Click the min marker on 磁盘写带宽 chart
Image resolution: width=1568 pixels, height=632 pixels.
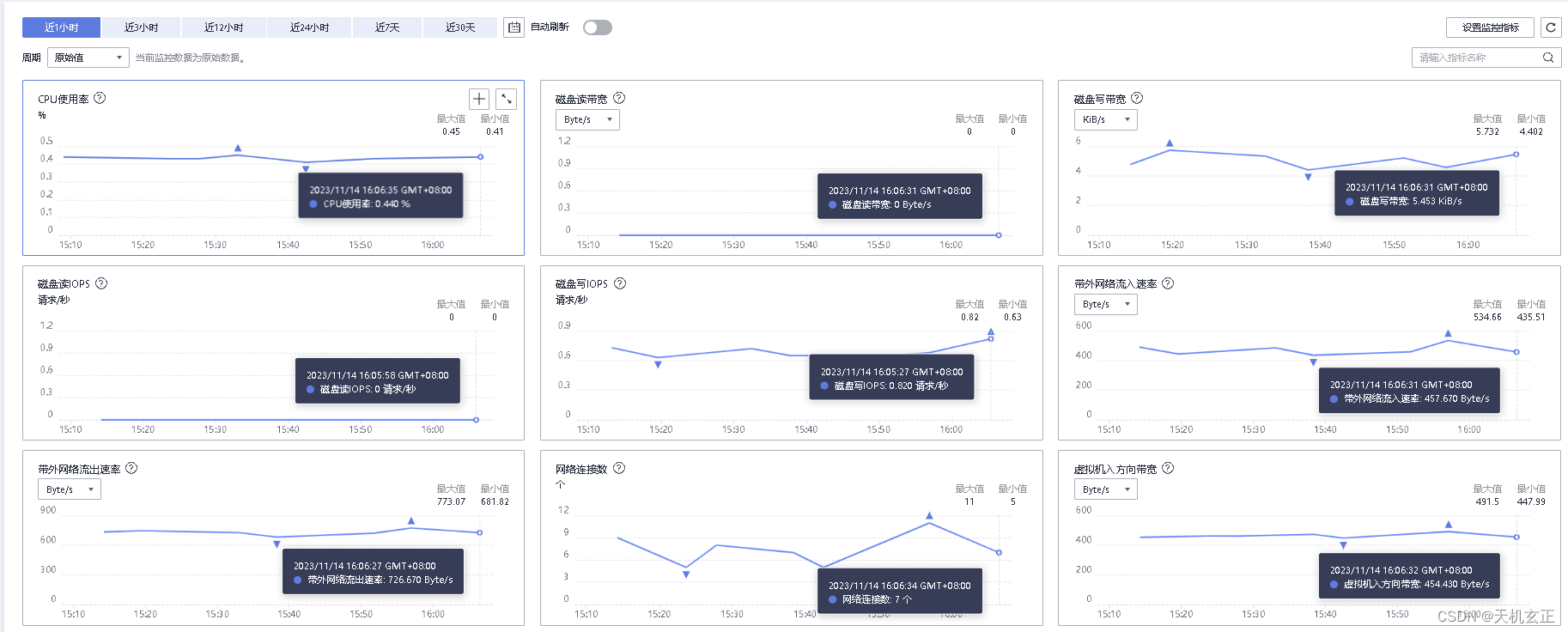click(1308, 177)
